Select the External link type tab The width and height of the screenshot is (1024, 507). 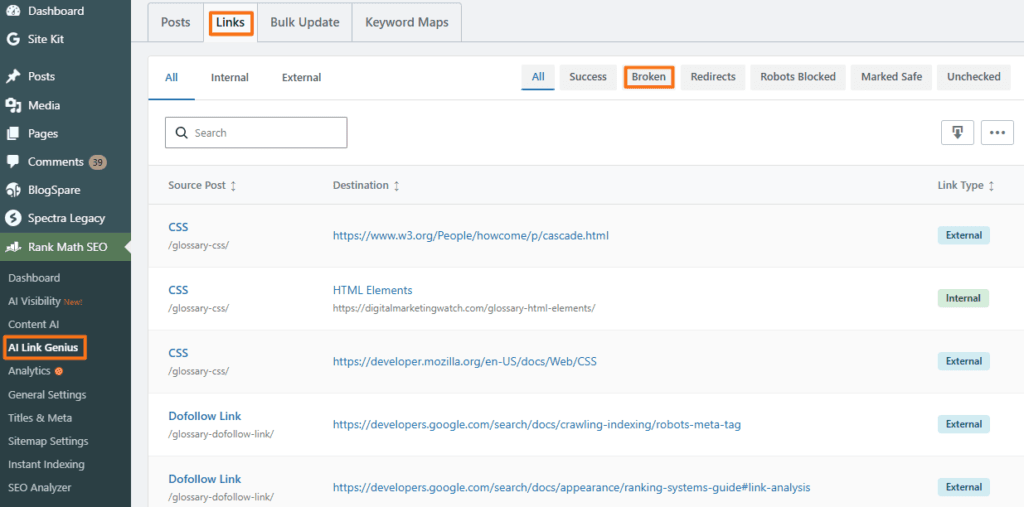point(301,77)
